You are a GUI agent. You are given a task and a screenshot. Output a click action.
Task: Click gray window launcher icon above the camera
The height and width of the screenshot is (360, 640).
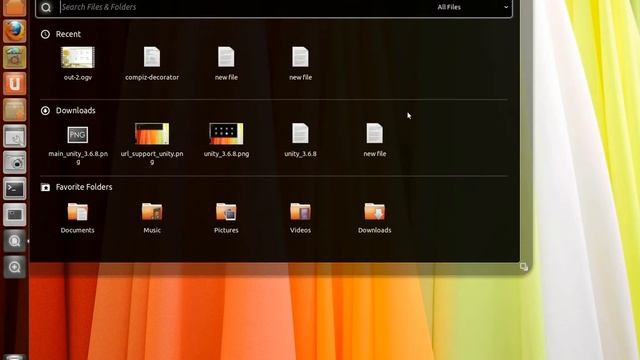coord(15,136)
